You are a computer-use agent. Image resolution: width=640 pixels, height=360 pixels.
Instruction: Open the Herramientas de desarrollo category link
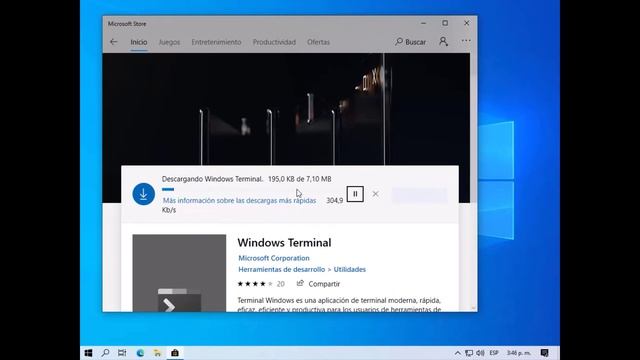[282, 269]
